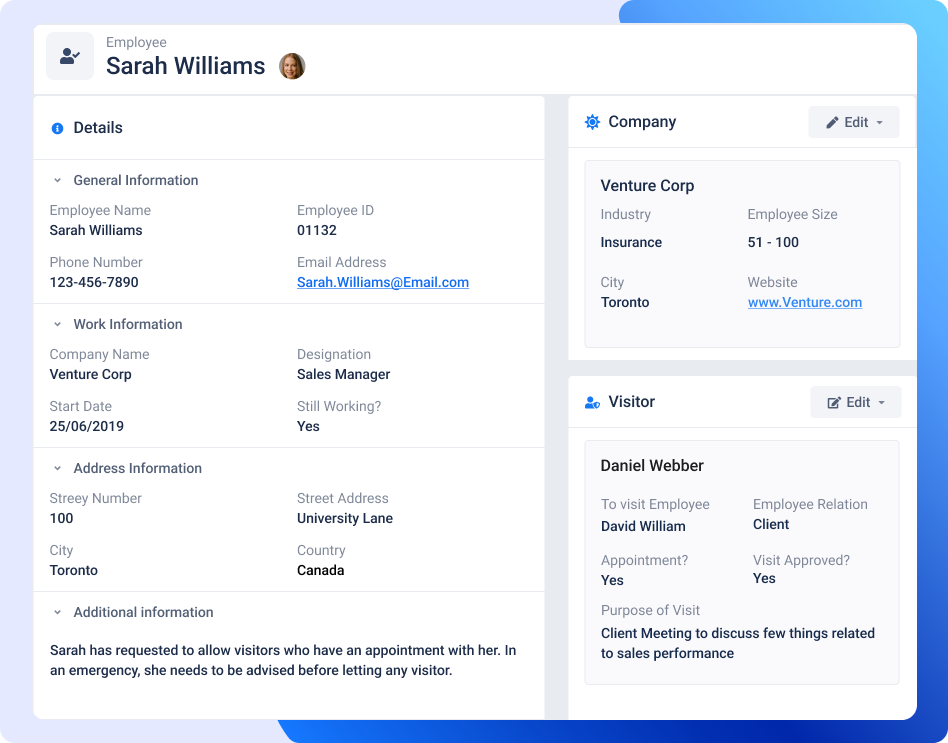Select the phone number 123-456-7890
948x743 pixels.
tap(94, 282)
